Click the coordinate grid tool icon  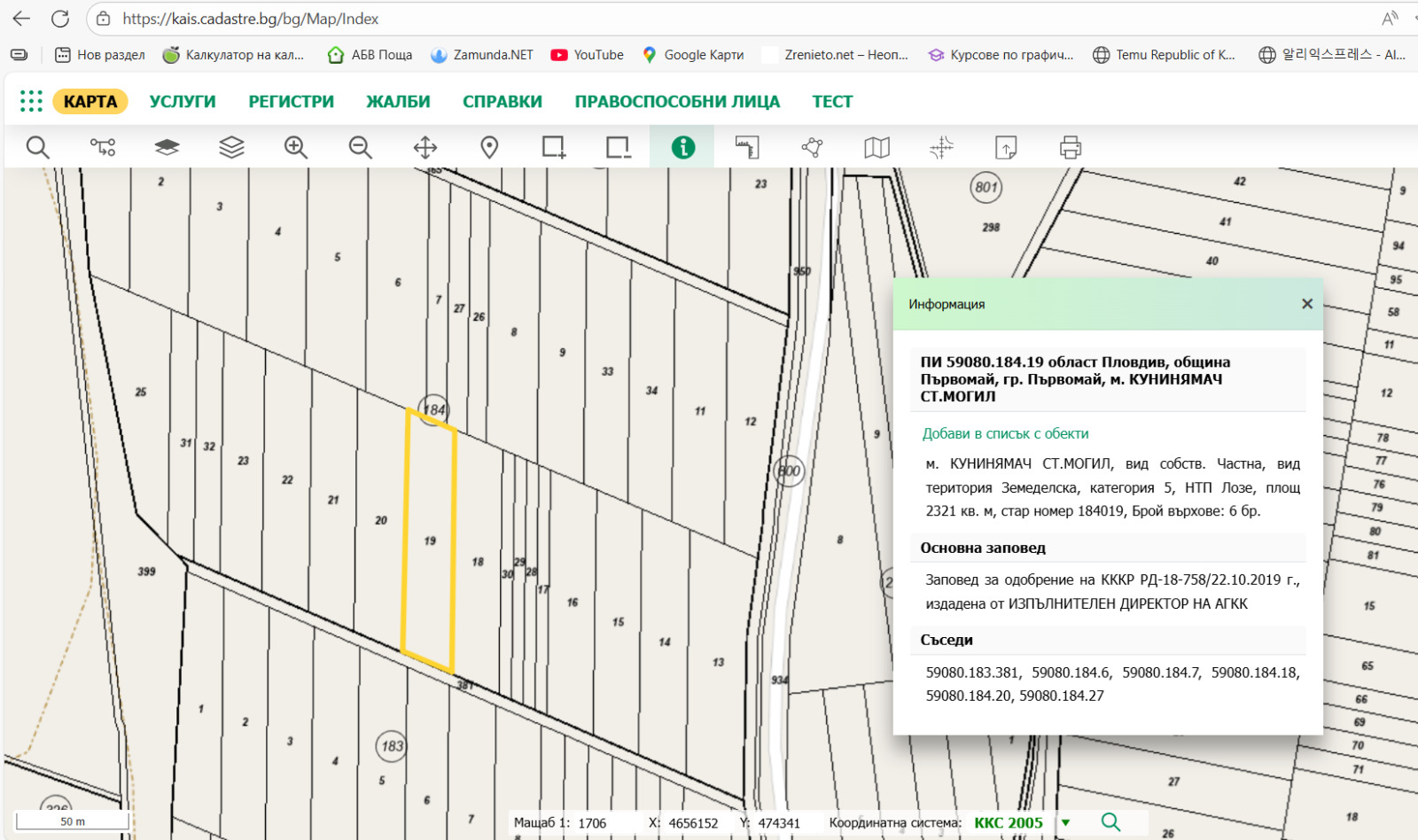tap(941, 147)
